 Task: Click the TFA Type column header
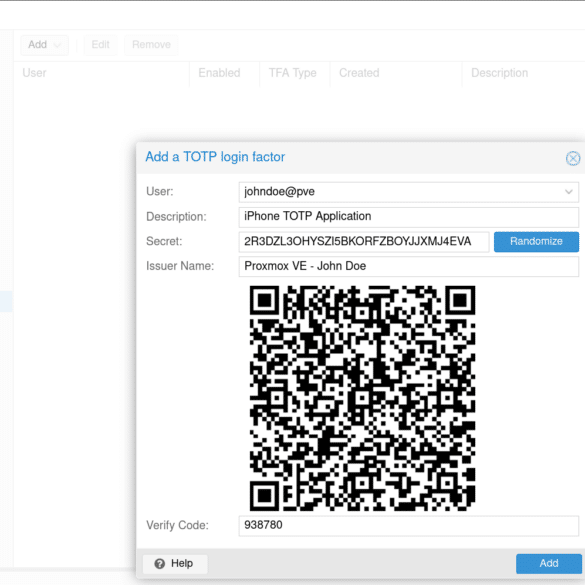[295, 73]
